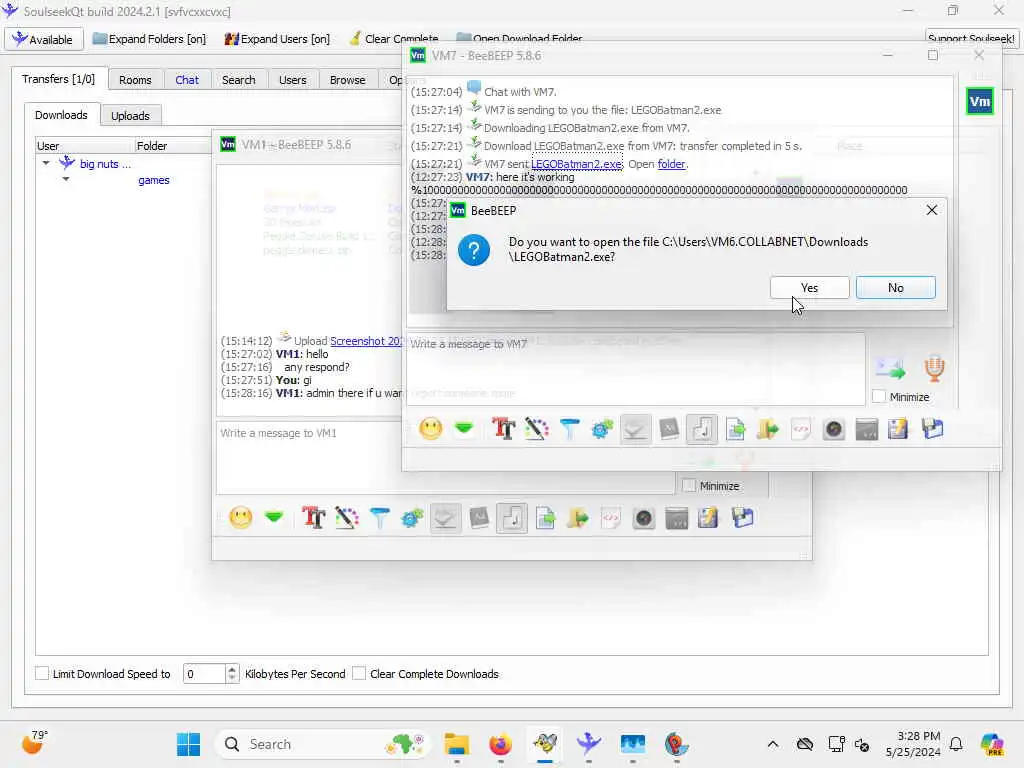Click the screenshot camera icon in VM7 toolbar

pos(834,429)
